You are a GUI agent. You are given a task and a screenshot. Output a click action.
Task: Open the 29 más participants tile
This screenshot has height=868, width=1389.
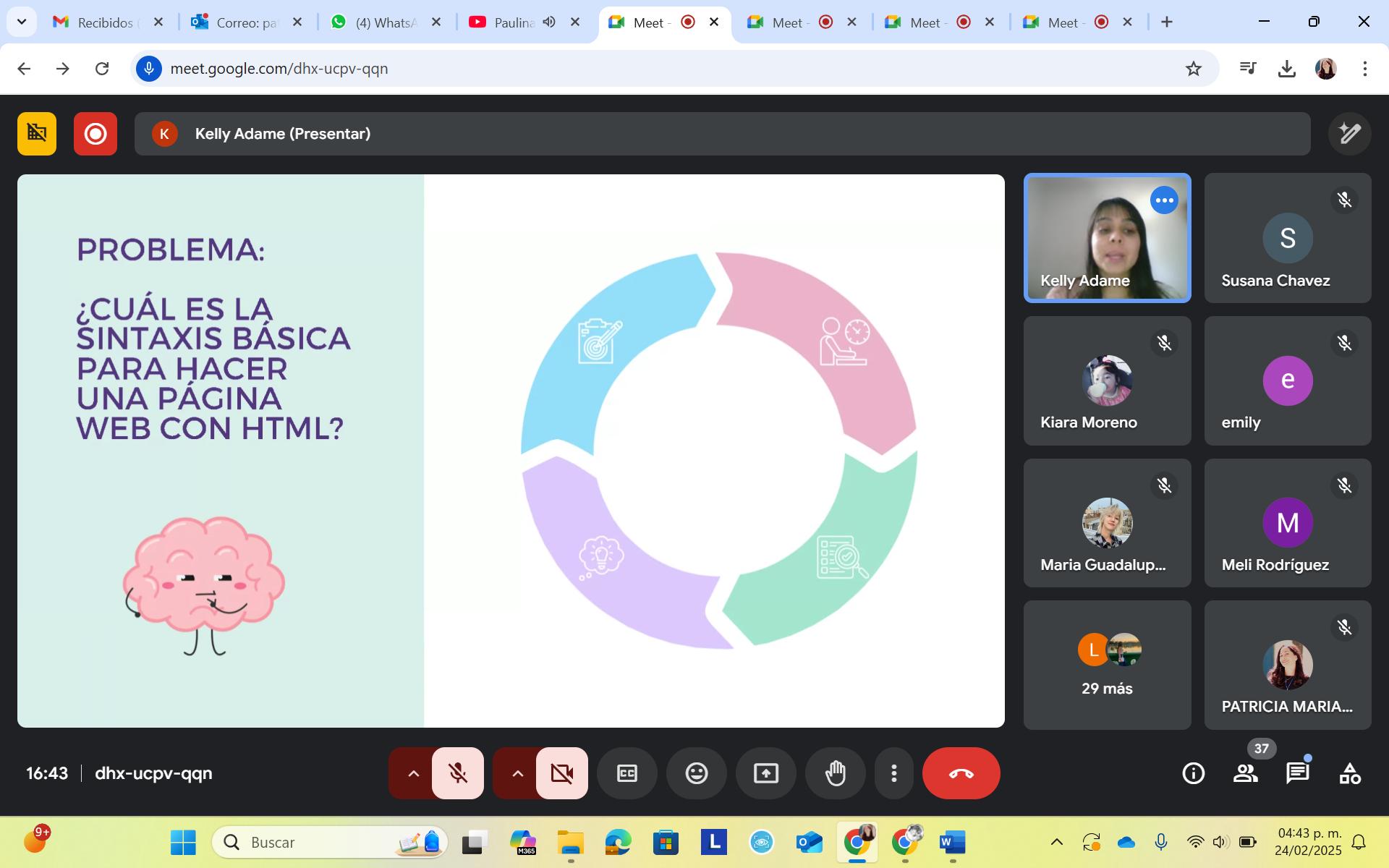click(1107, 665)
